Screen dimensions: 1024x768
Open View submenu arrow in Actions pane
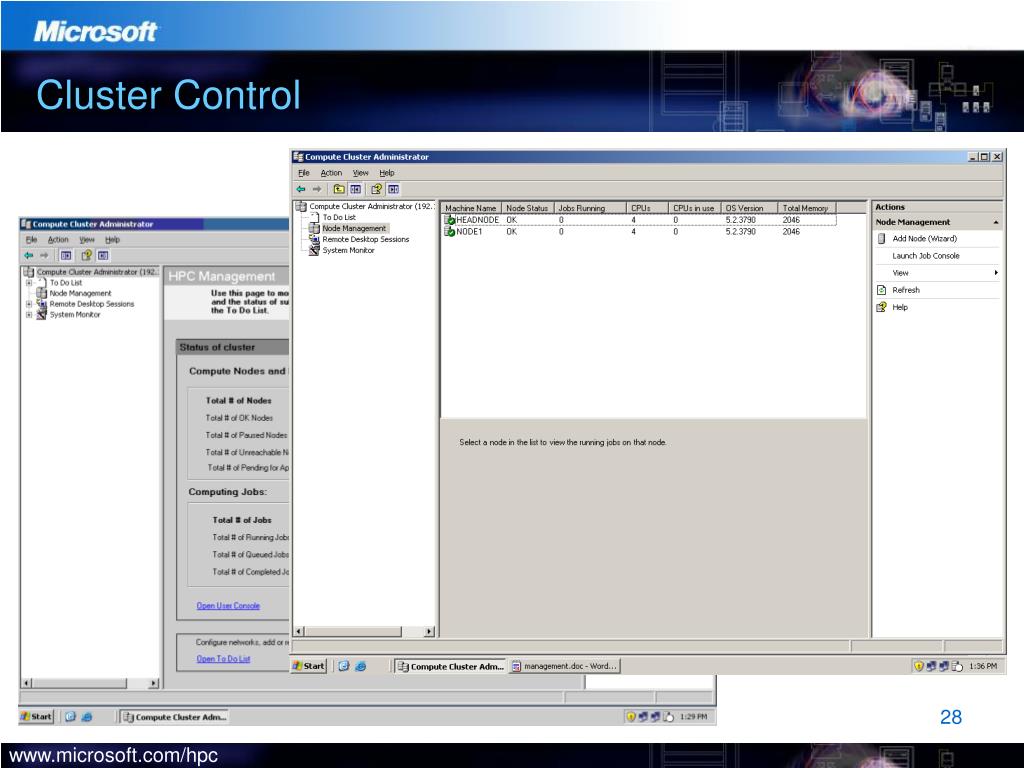pos(996,272)
